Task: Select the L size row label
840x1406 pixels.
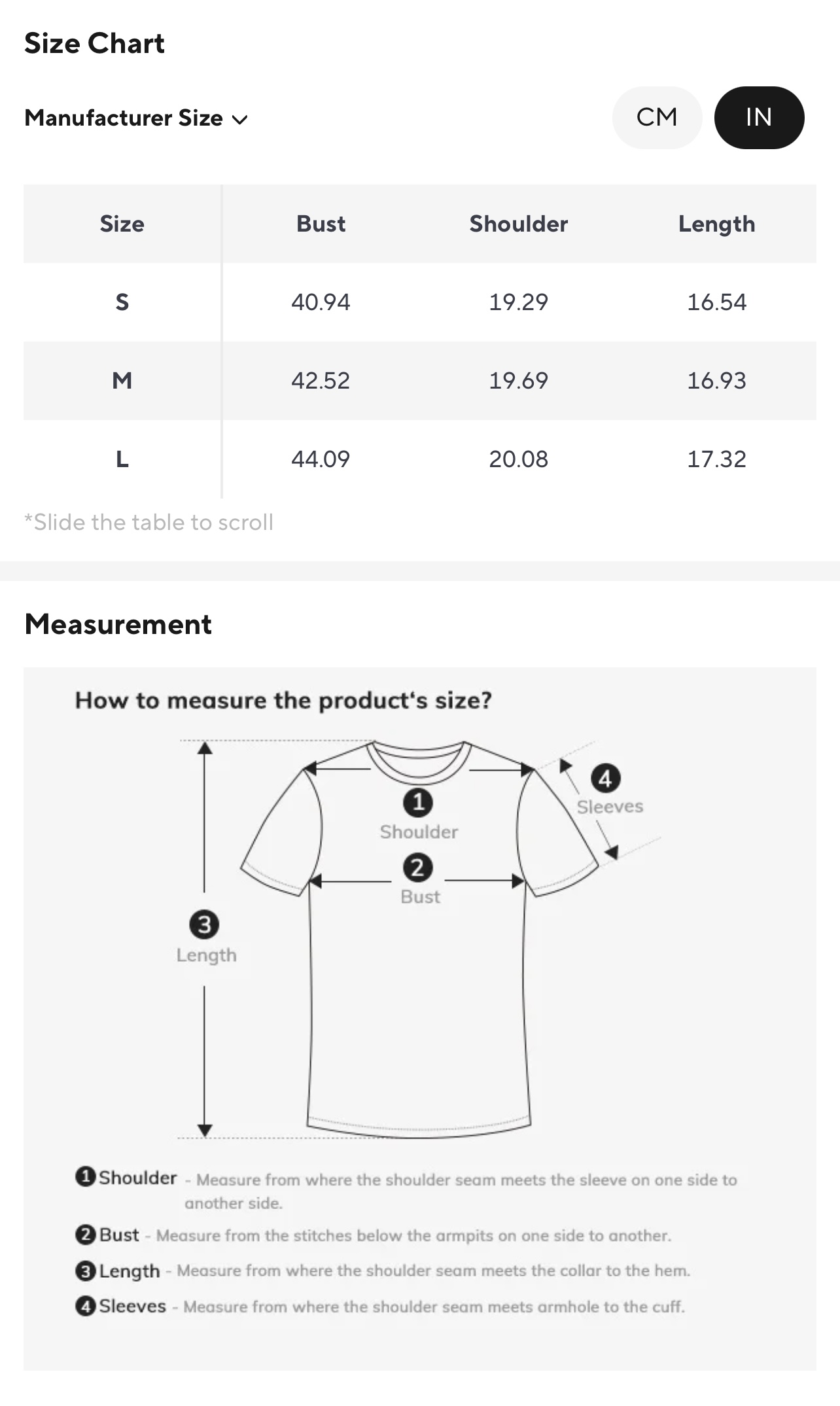Action: tap(122, 459)
